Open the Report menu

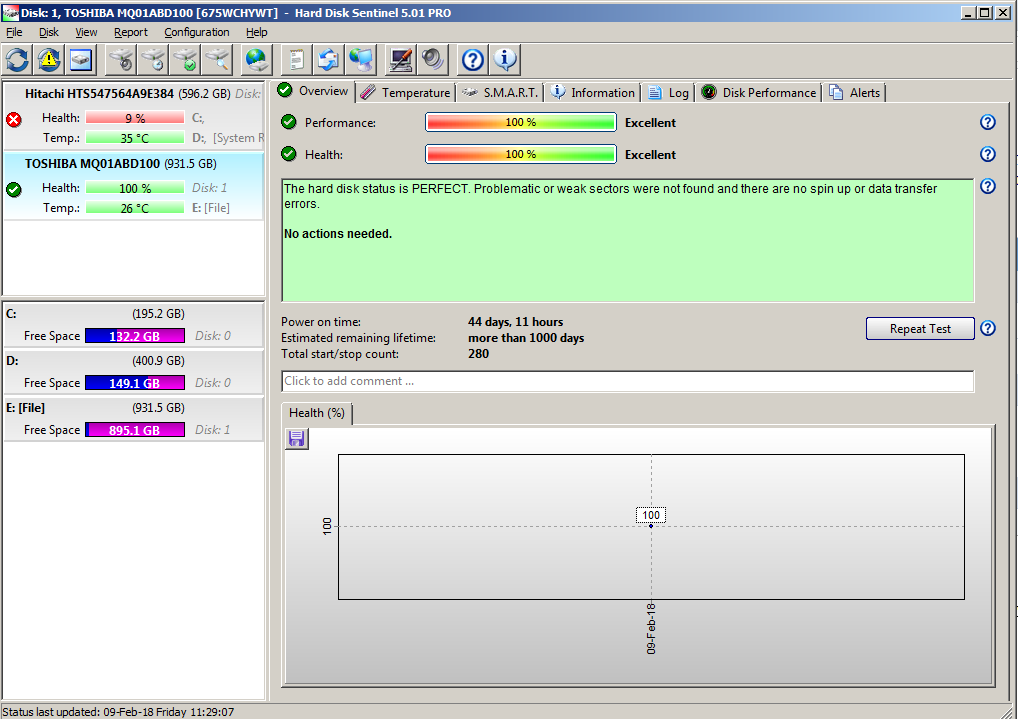point(131,32)
